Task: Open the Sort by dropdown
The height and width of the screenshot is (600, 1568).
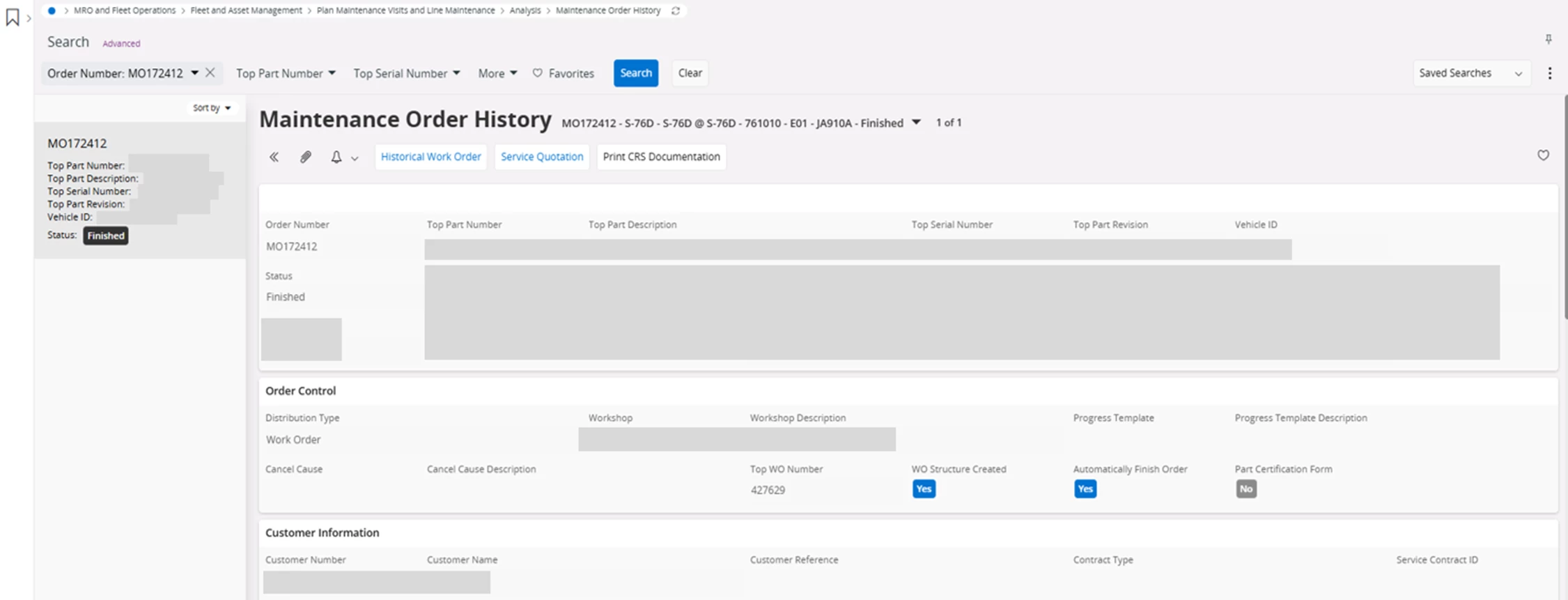Action: pyautogui.click(x=212, y=108)
